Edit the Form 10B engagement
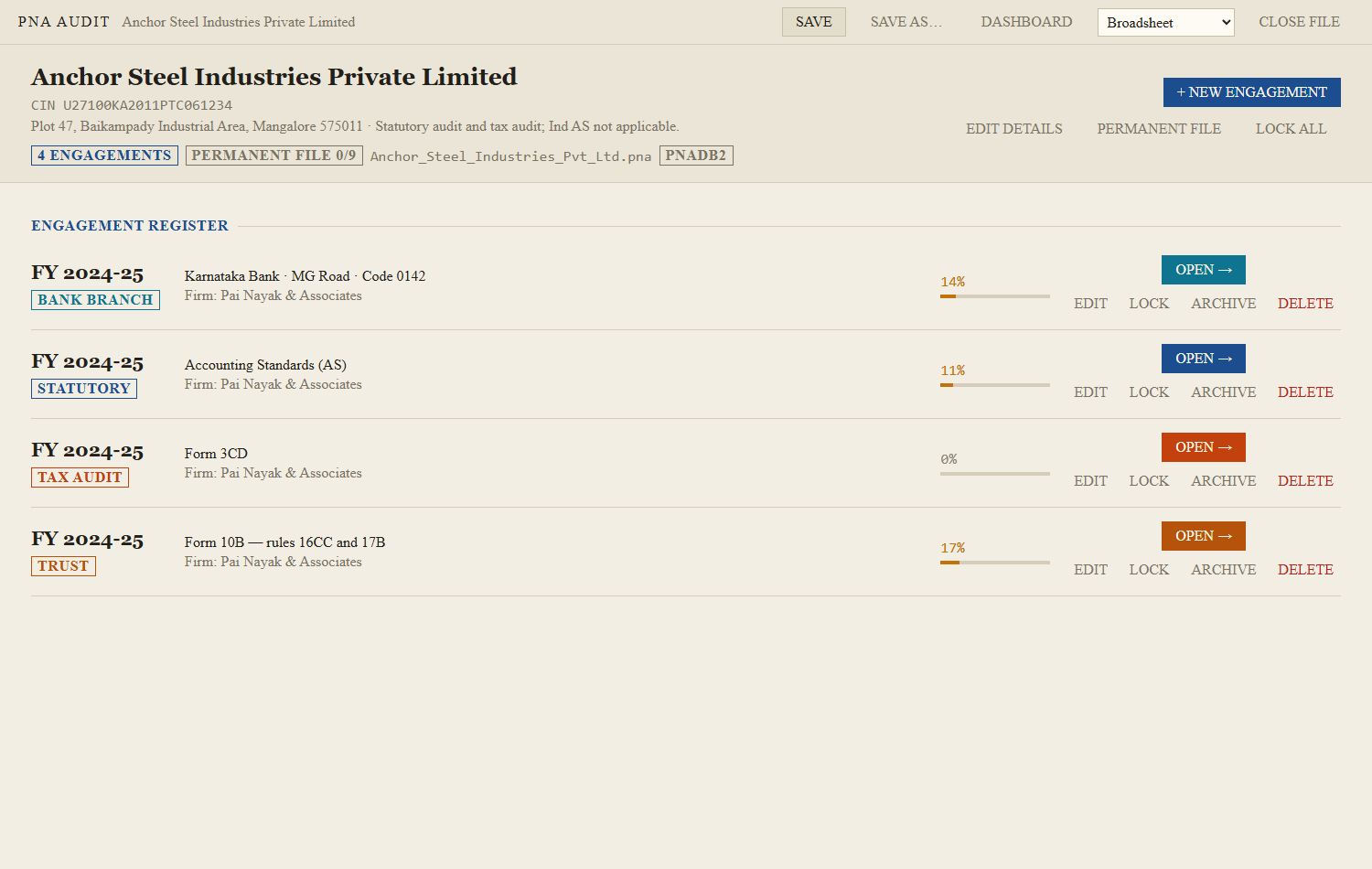1372x869 pixels. 1090,570
